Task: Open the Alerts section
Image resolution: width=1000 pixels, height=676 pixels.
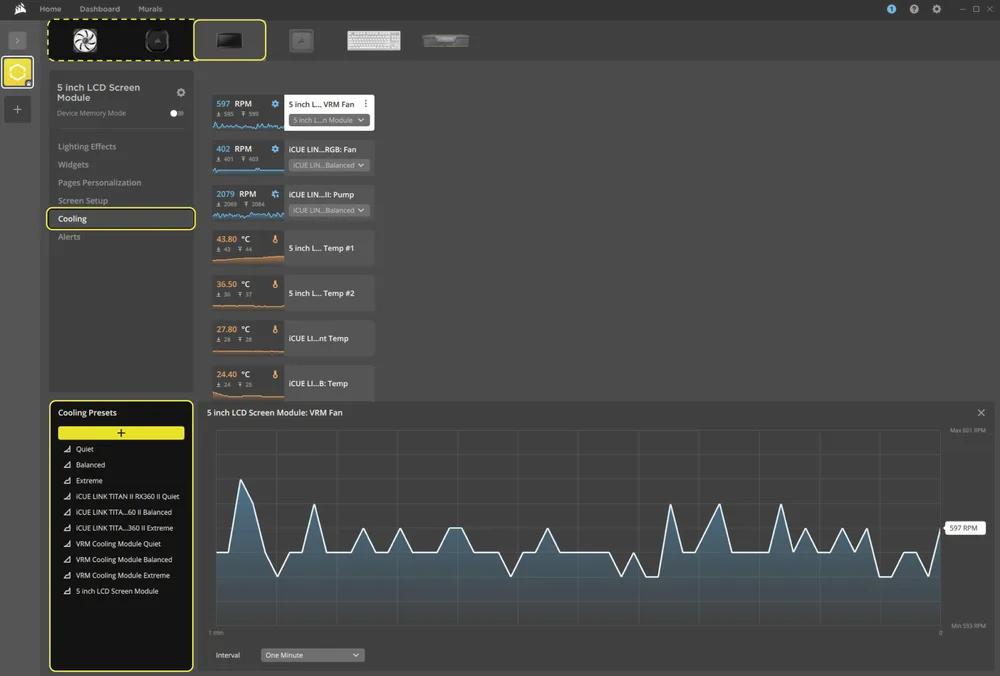Action: (x=69, y=237)
